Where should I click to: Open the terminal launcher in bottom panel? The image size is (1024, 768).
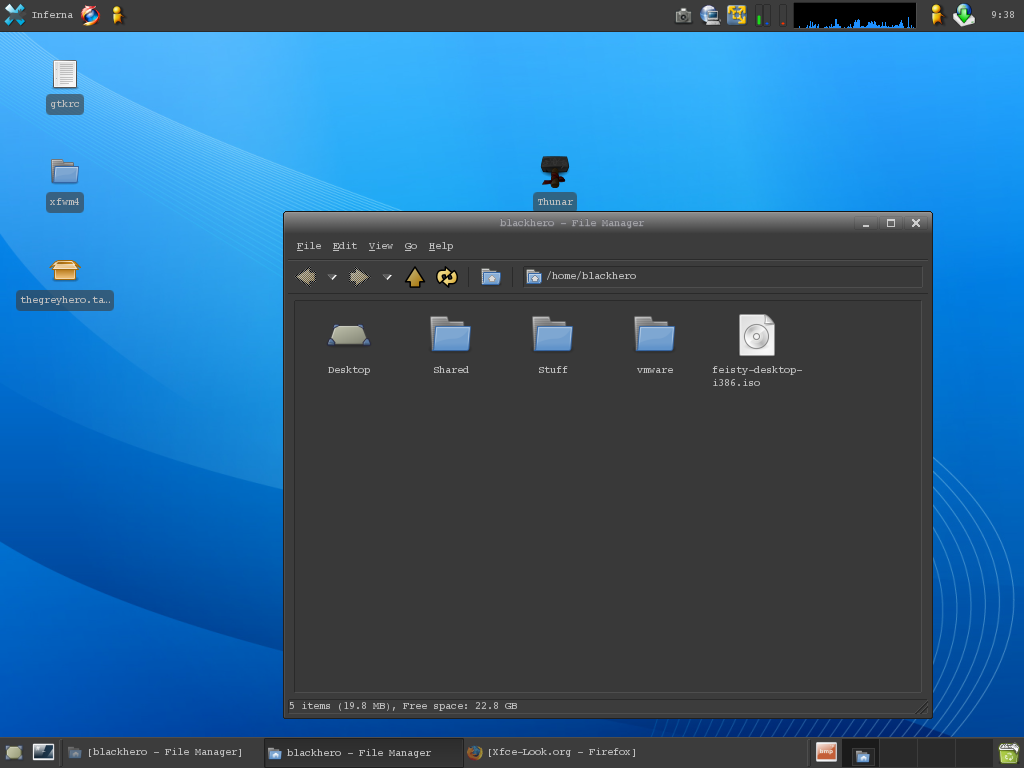pos(43,752)
